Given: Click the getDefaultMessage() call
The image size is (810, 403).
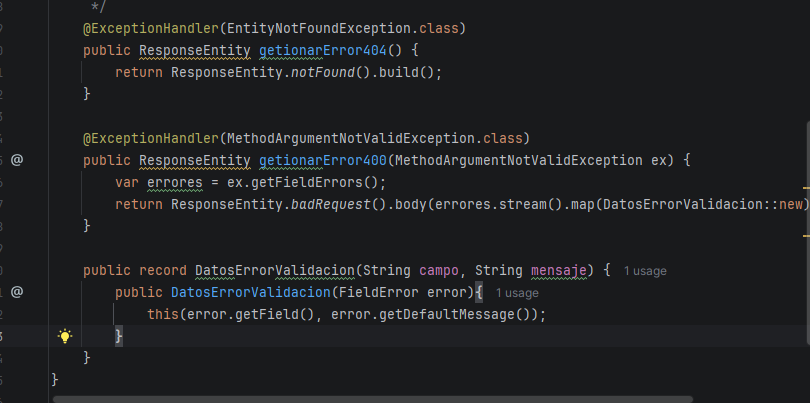Looking at the screenshot, I should pos(445,314).
